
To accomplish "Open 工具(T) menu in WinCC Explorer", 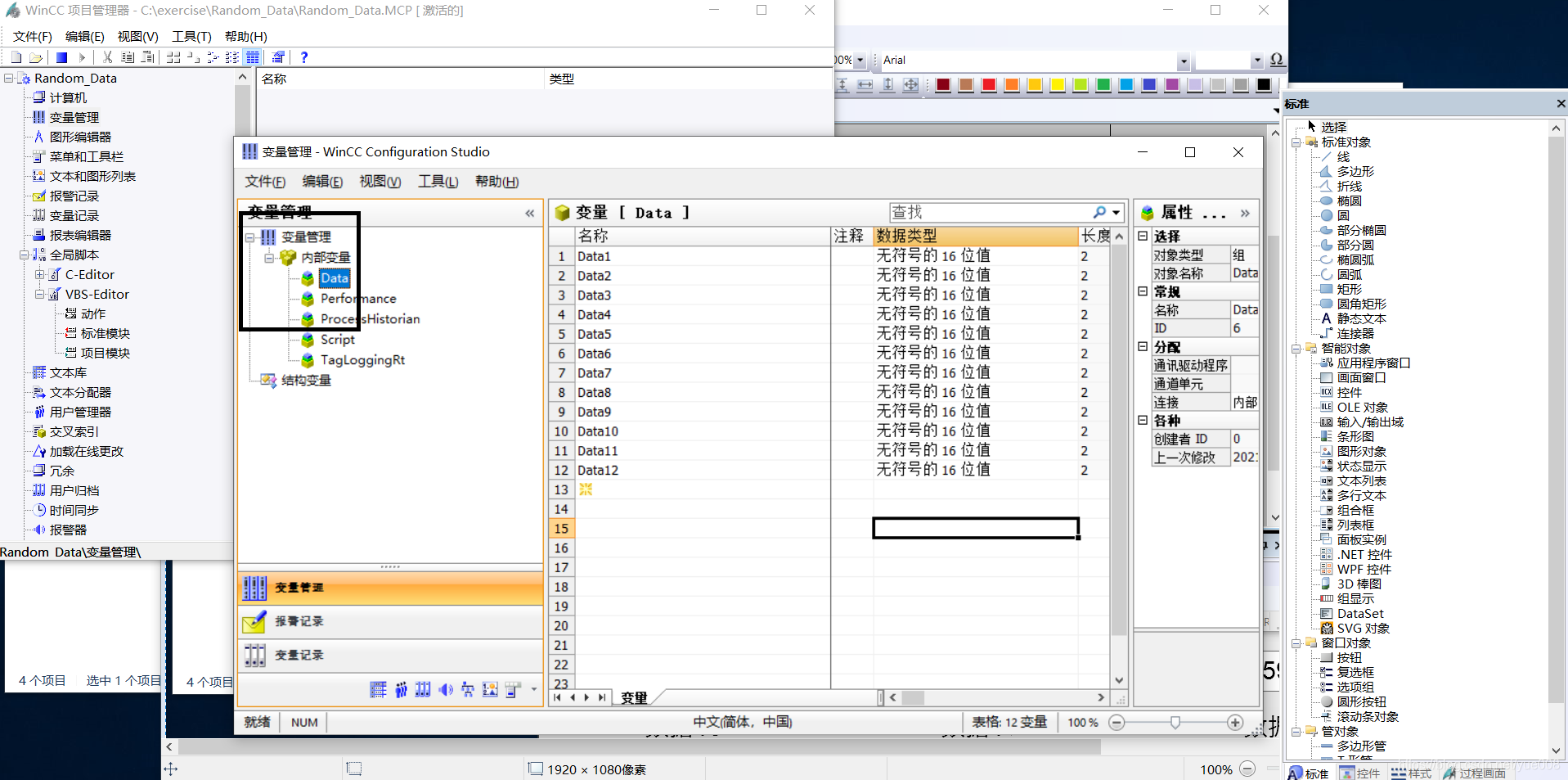I will [x=191, y=37].
